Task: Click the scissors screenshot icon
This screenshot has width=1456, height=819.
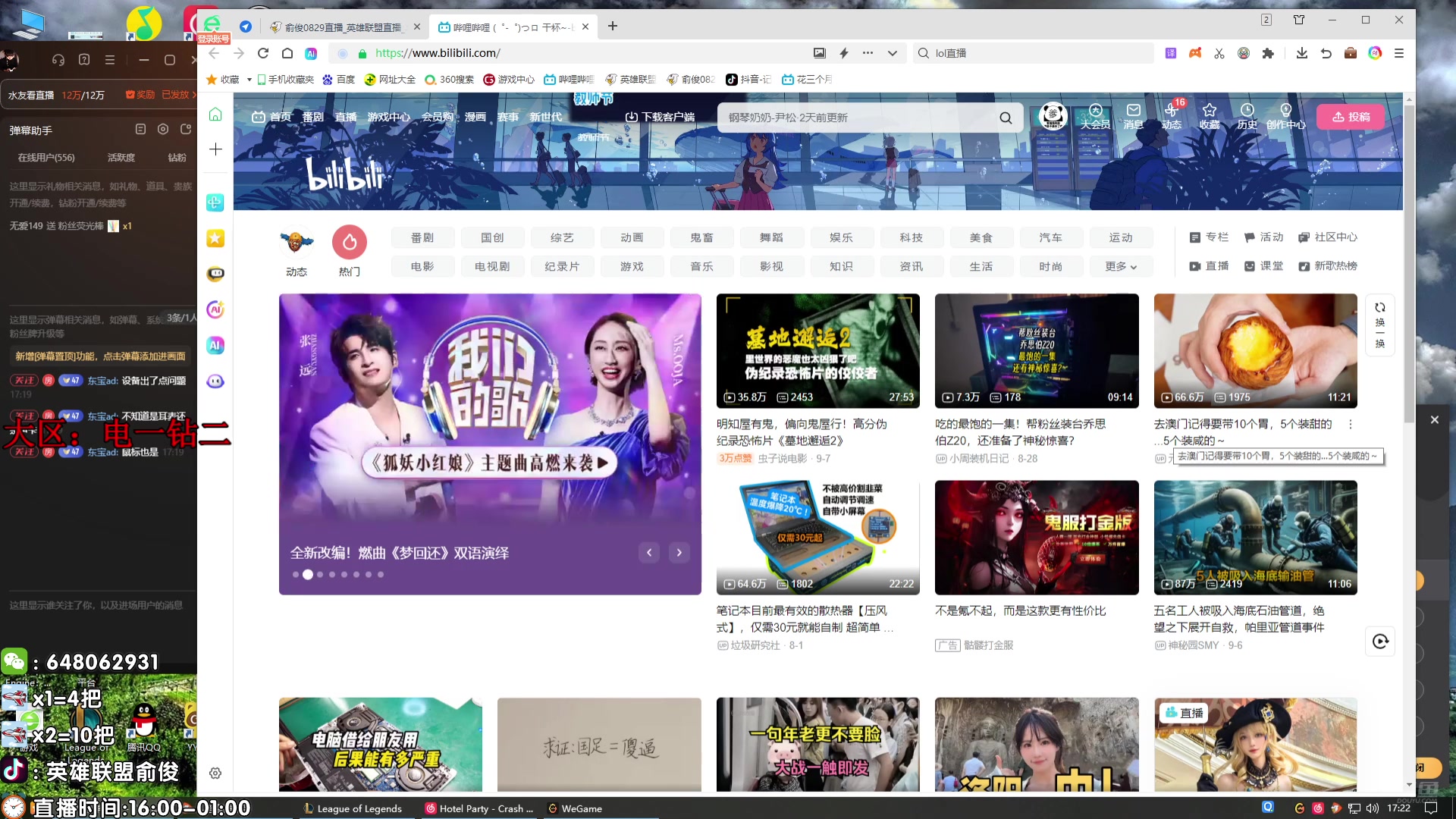Action: coord(1219,53)
